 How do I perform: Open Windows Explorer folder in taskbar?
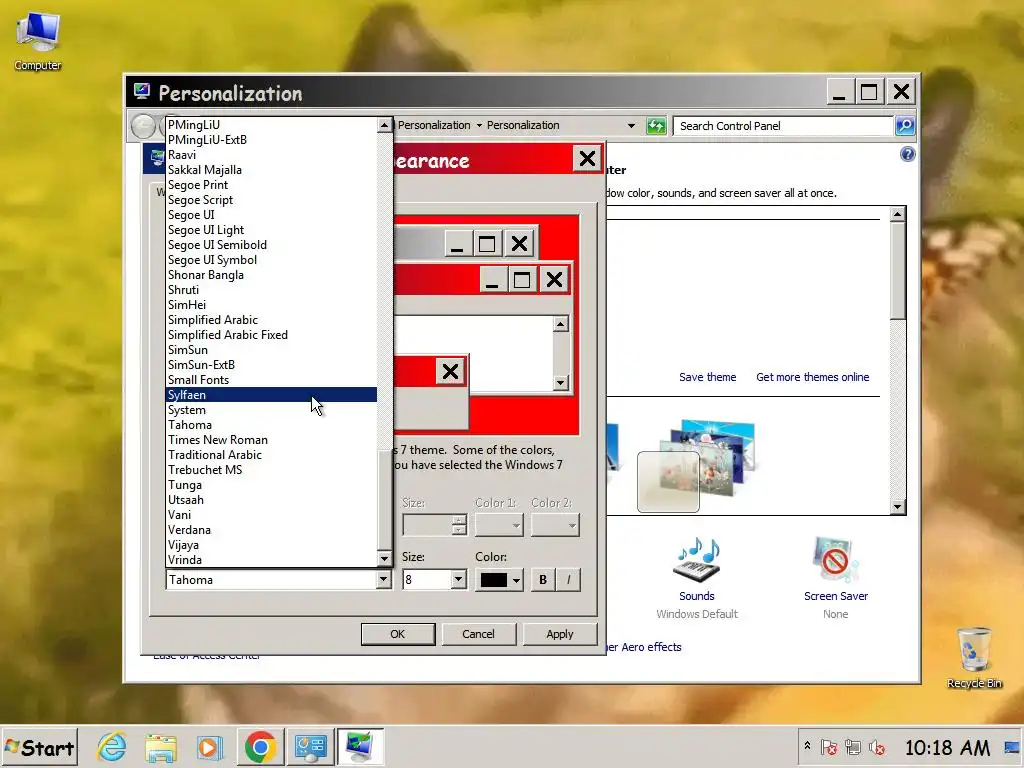(x=161, y=747)
